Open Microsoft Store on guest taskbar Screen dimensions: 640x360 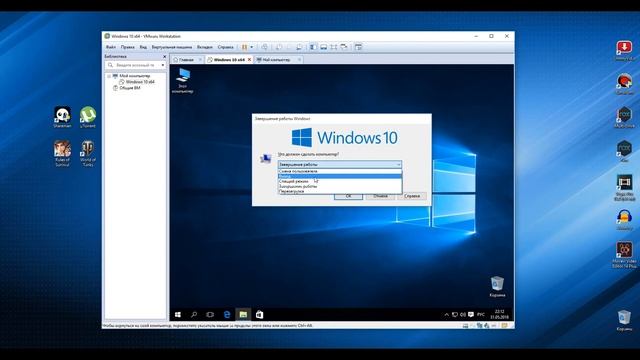[260, 315]
